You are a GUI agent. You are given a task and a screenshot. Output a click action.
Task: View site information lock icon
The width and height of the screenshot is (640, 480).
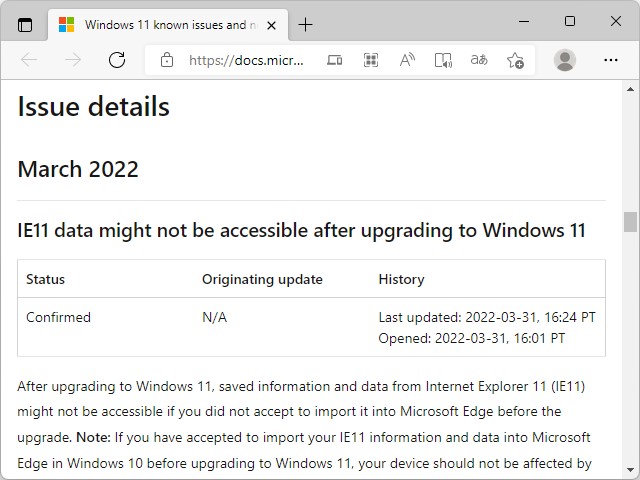pyautogui.click(x=167, y=60)
